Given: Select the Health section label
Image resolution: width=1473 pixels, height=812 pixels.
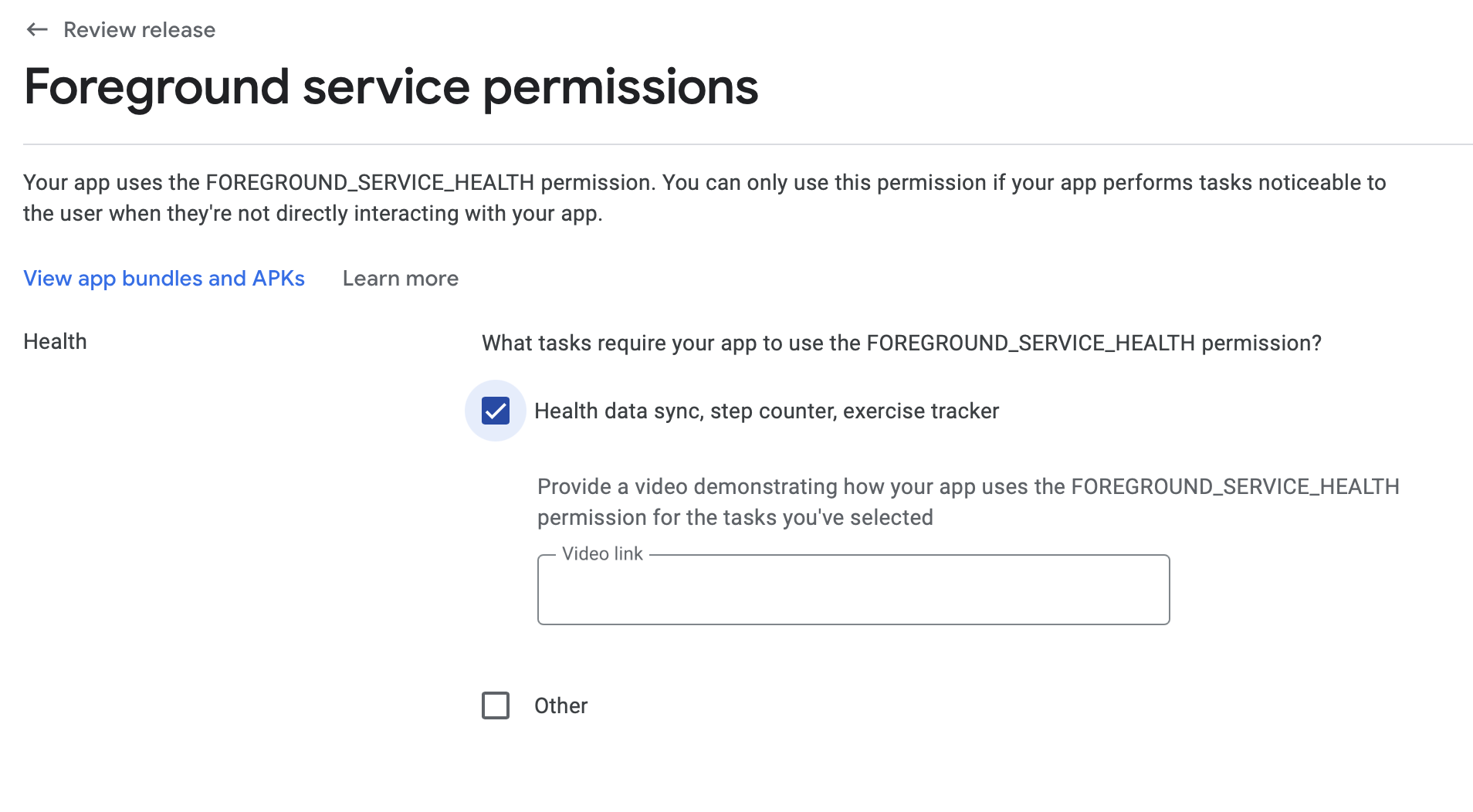Looking at the screenshot, I should (55, 342).
